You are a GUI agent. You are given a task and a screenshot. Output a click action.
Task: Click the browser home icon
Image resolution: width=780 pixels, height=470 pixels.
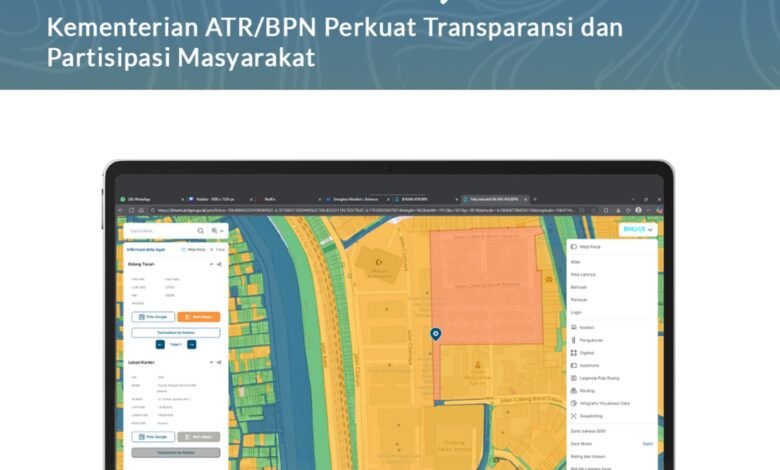(x=141, y=210)
